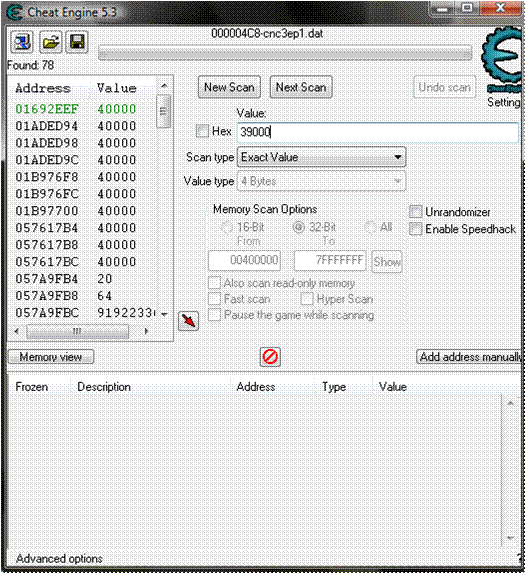Open the process list computer icon
525x573 pixels.
pos(22,42)
